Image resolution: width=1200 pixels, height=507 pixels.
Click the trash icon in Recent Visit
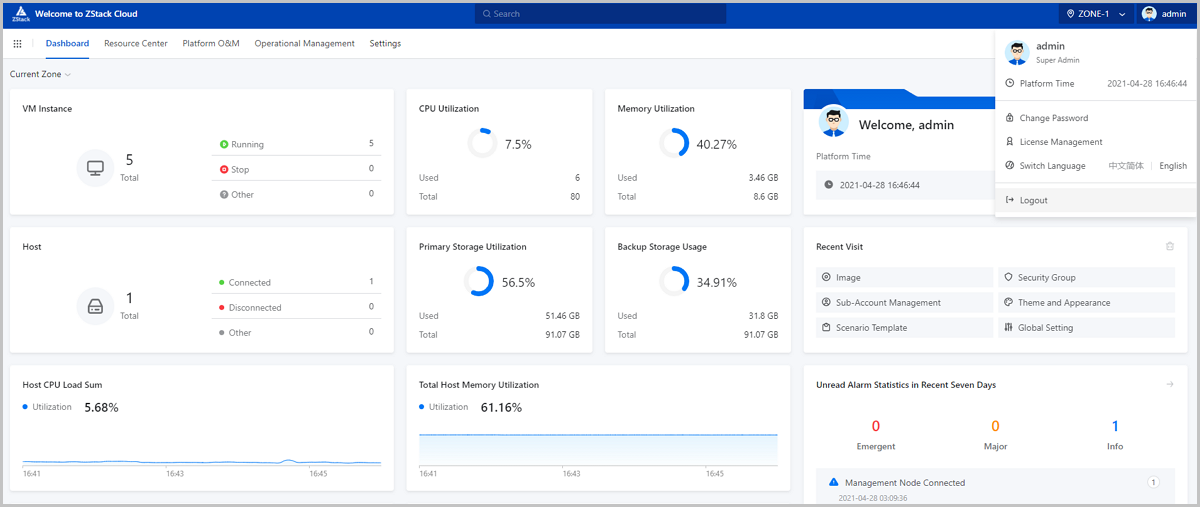point(1170,246)
